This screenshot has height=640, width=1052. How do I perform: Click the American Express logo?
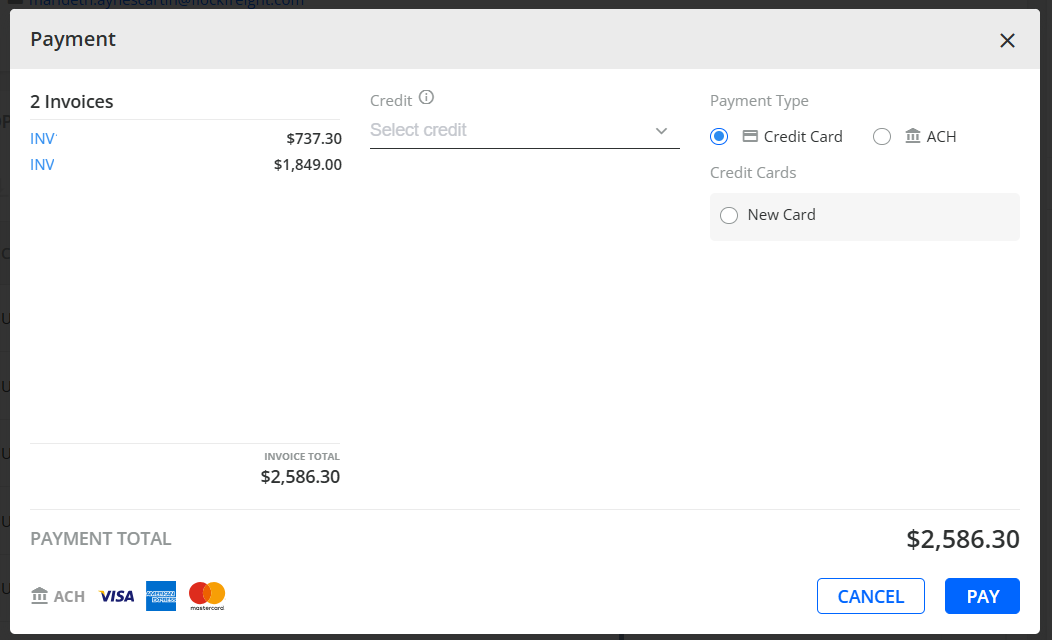[161, 596]
